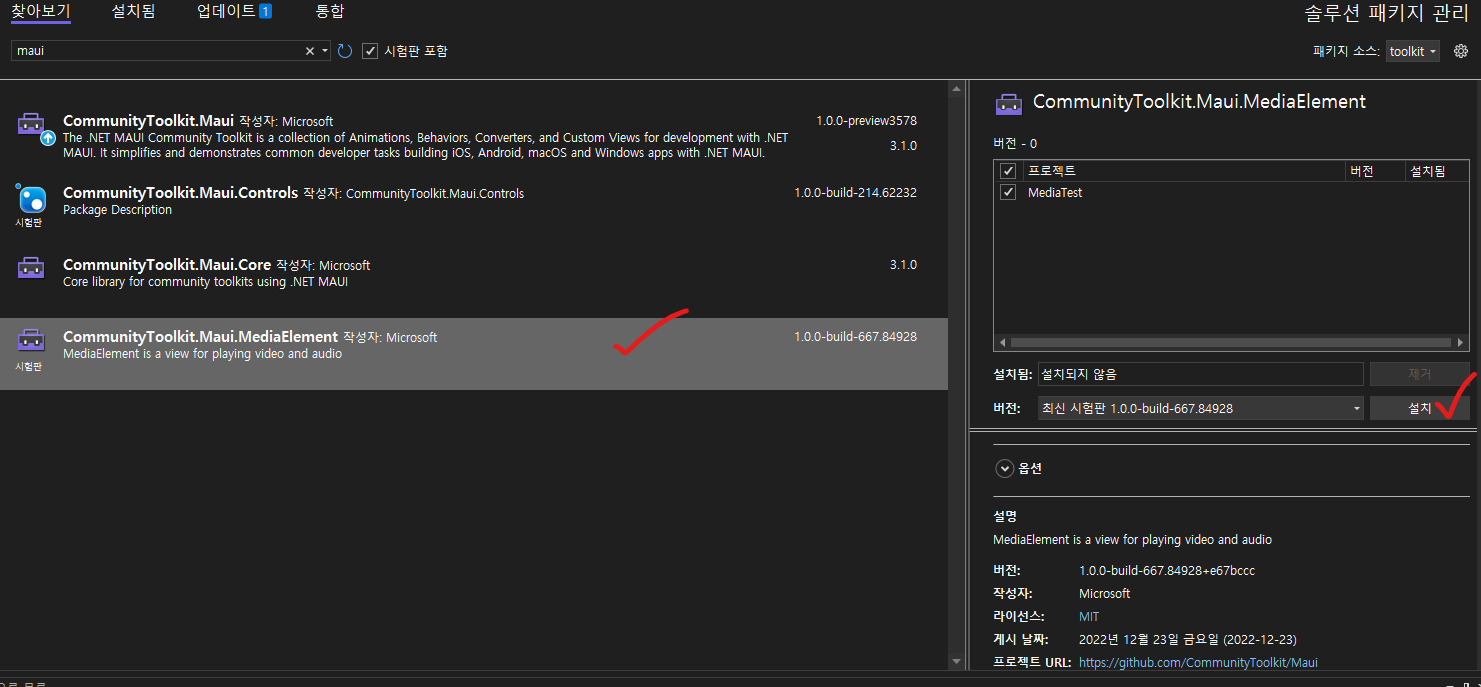This screenshot has height=687, width=1481.
Task: Toggle MediaTest project checkbox
Action: click(x=1008, y=192)
